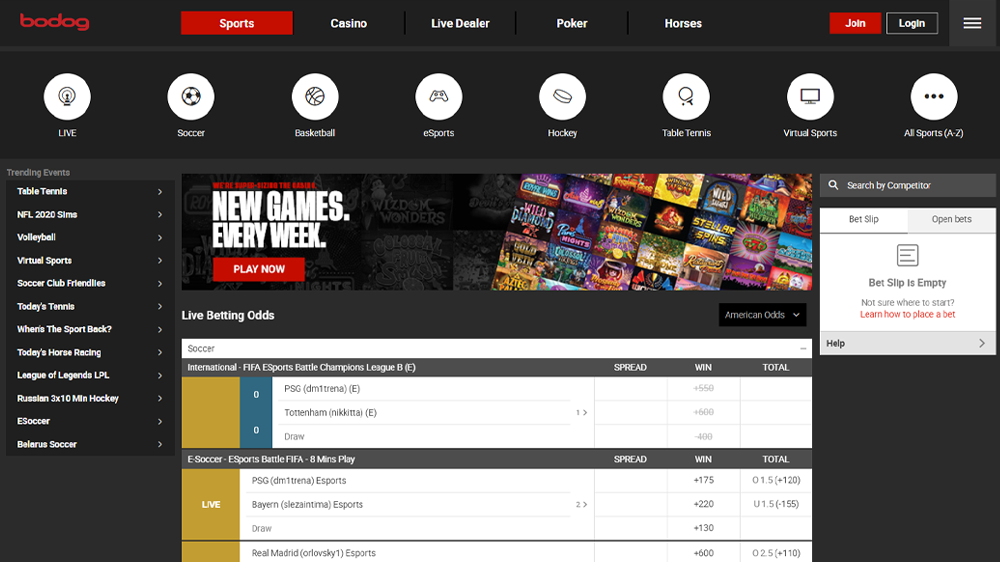The width and height of the screenshot is (1000, 562).
Task: Open the American Odds format dropdown
Action: [x=762, y=314]
